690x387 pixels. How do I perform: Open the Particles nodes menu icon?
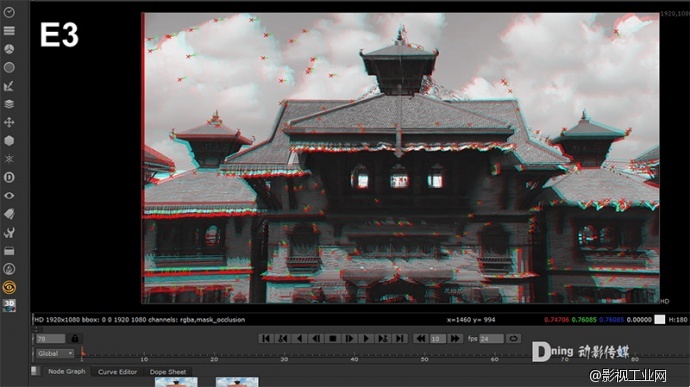click(x=9, y=159)
